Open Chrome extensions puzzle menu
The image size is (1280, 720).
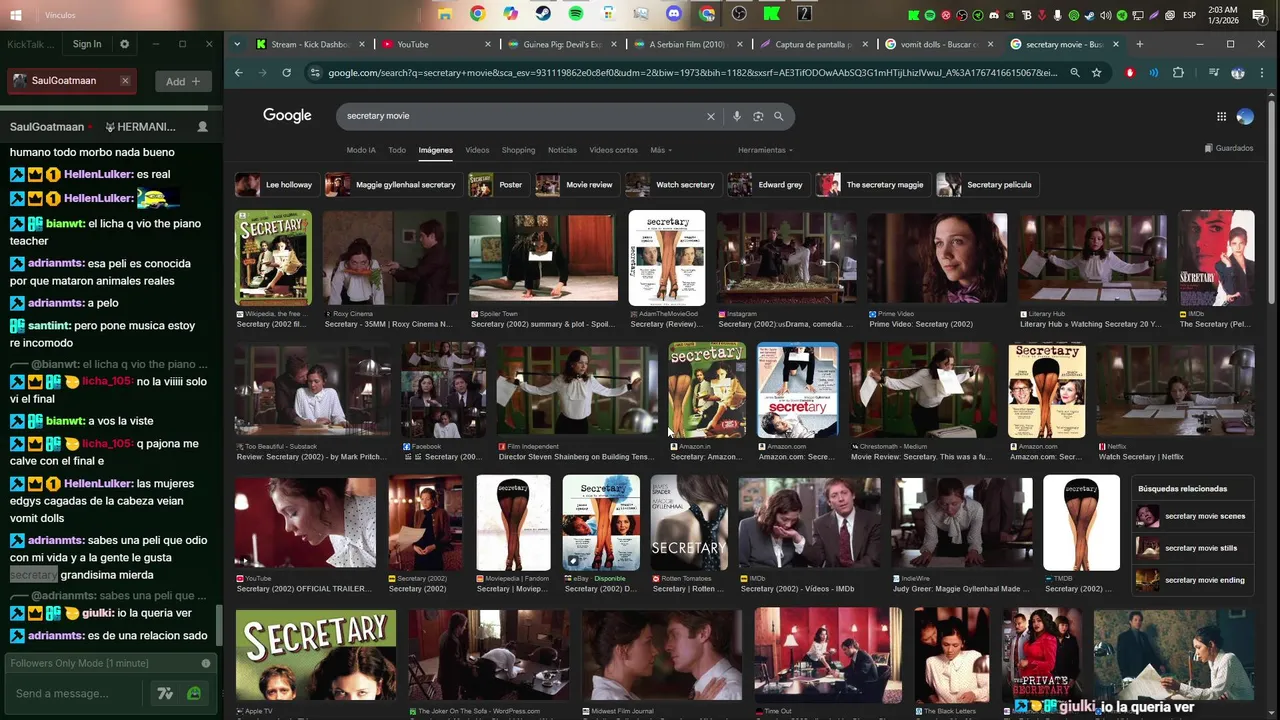tap(1178, 73)
